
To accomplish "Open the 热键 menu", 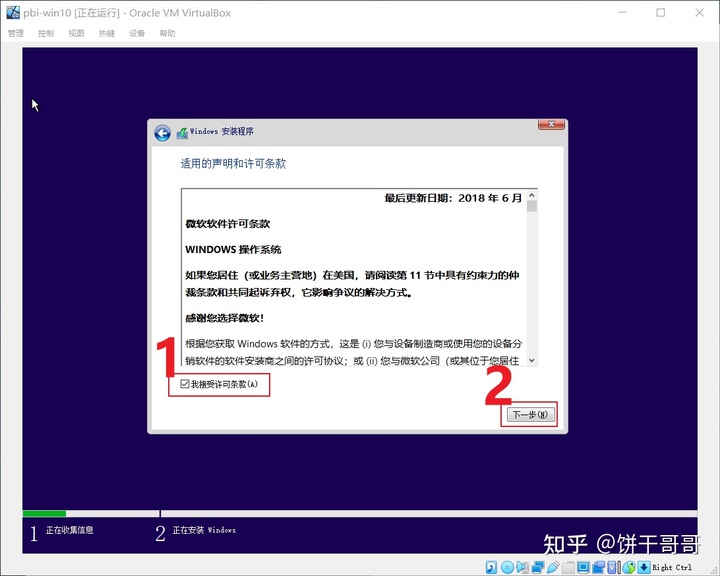I will click(107, 33).
